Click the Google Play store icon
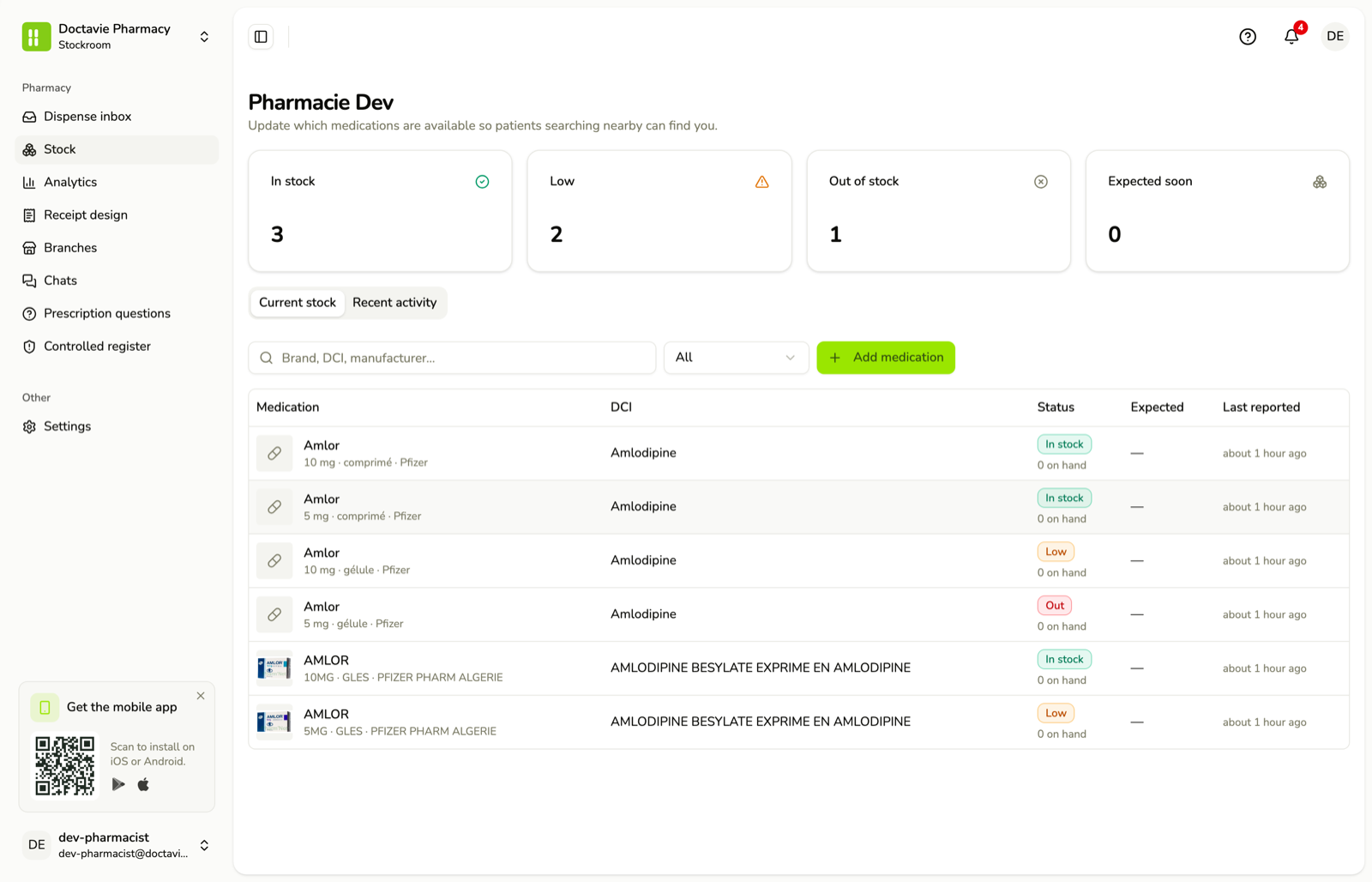The width and height of the screenshot is (1372, 882). pyautogui.click(x=118, y=784)
